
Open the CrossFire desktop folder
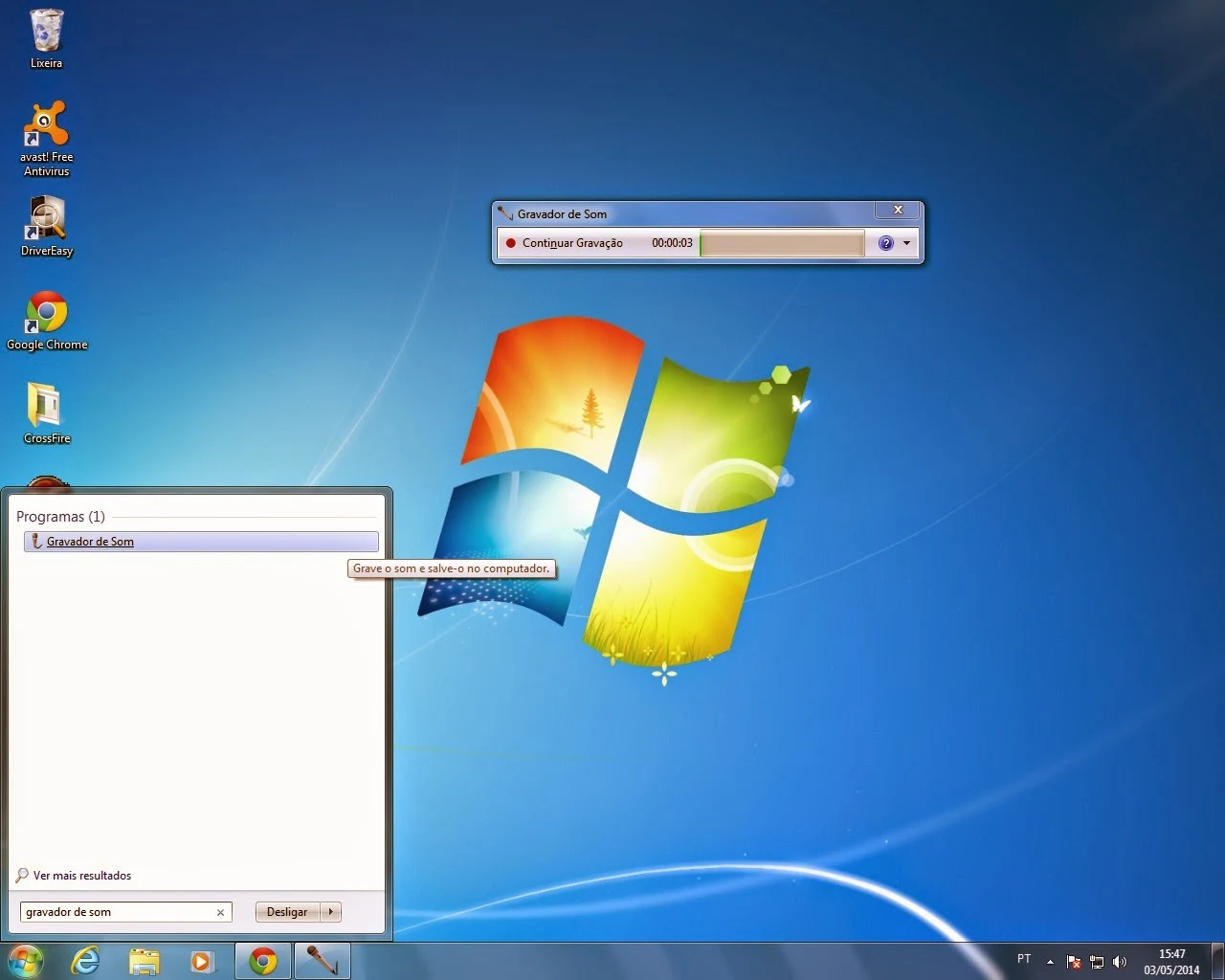pos(46,412)
